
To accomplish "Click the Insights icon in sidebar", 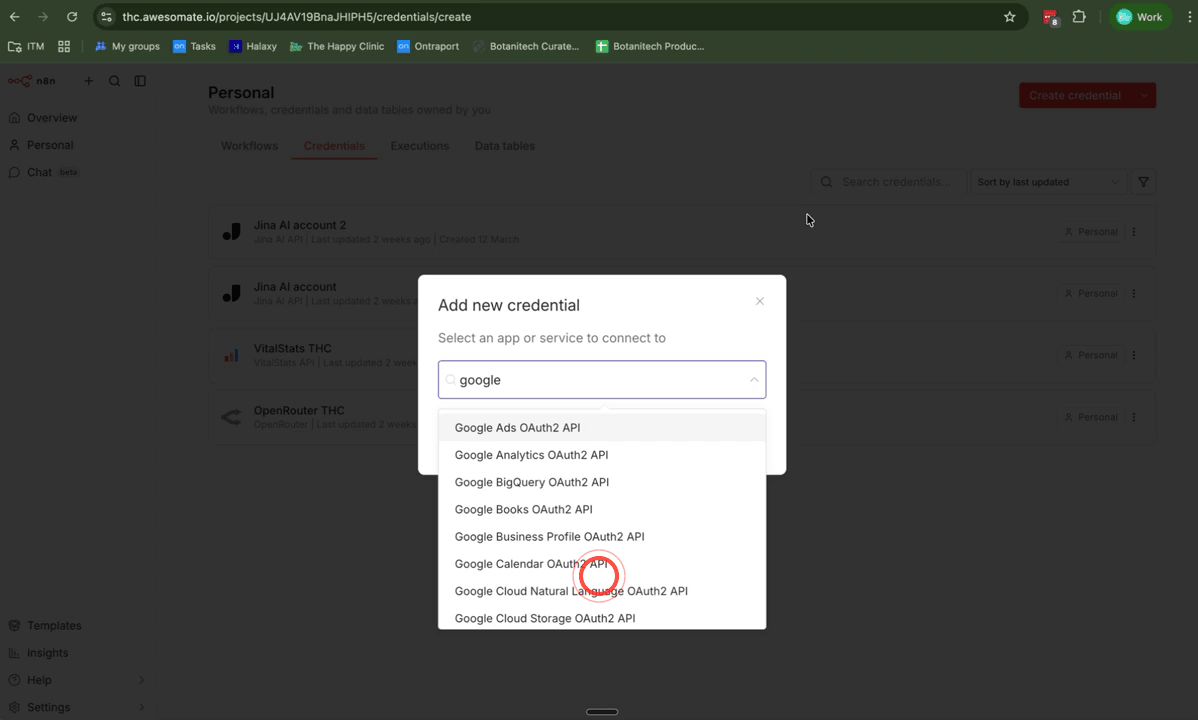I will tap(15, 652).
